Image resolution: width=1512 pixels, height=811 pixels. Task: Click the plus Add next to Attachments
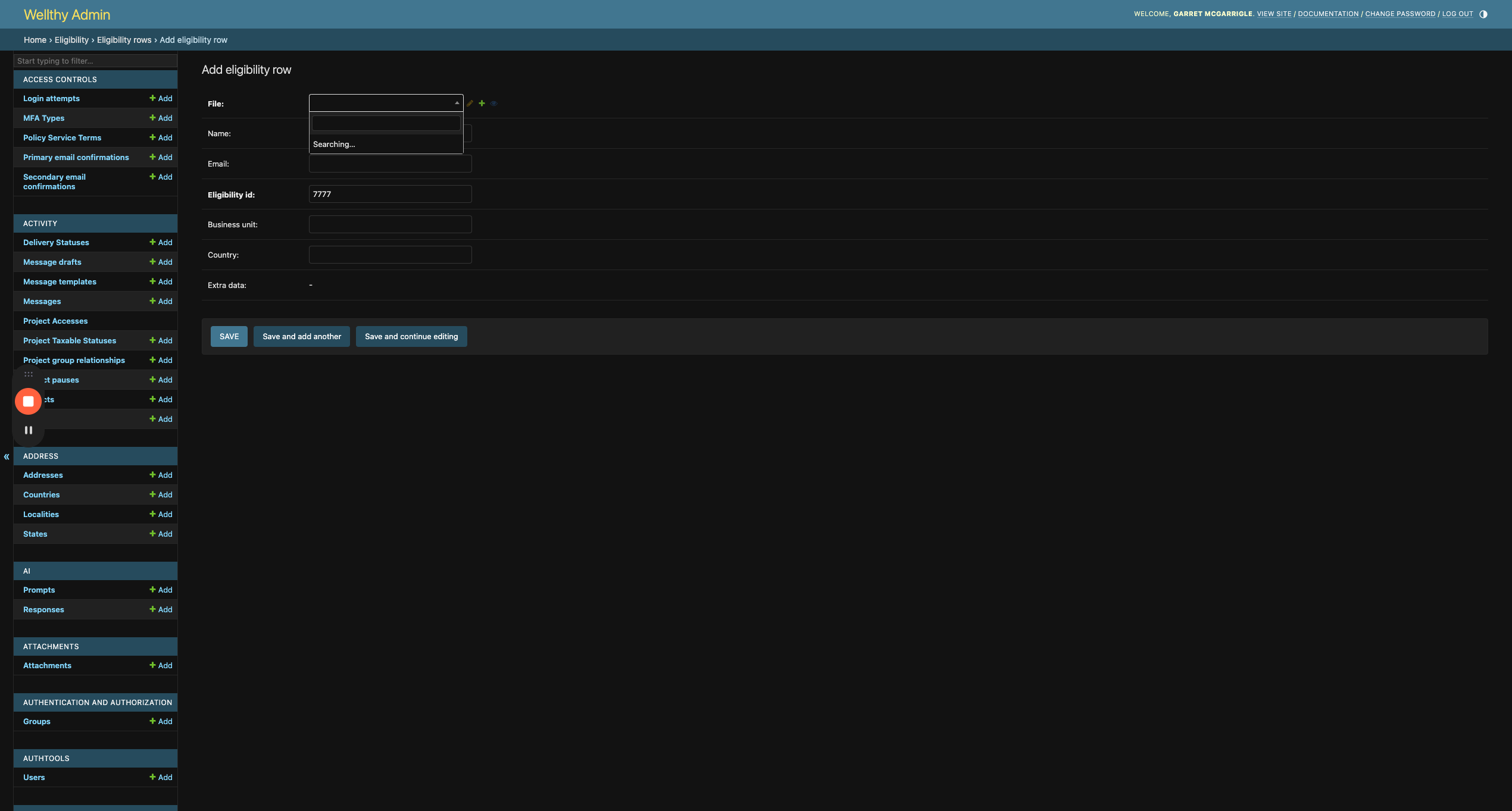coord(161,666)
